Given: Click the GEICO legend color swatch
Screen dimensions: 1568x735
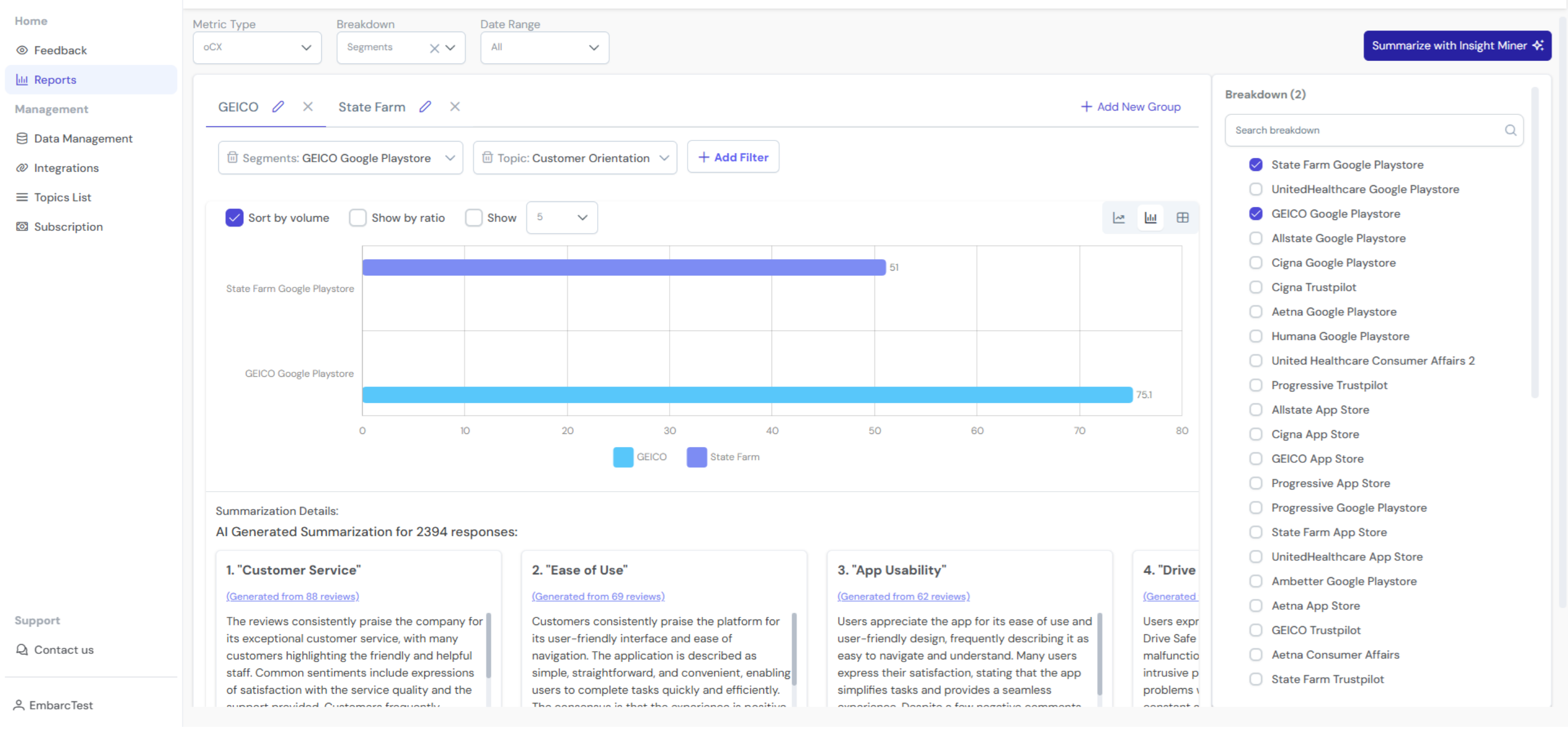Looking at the screenshot, I should pyautogui.click(x=623, y=456).
